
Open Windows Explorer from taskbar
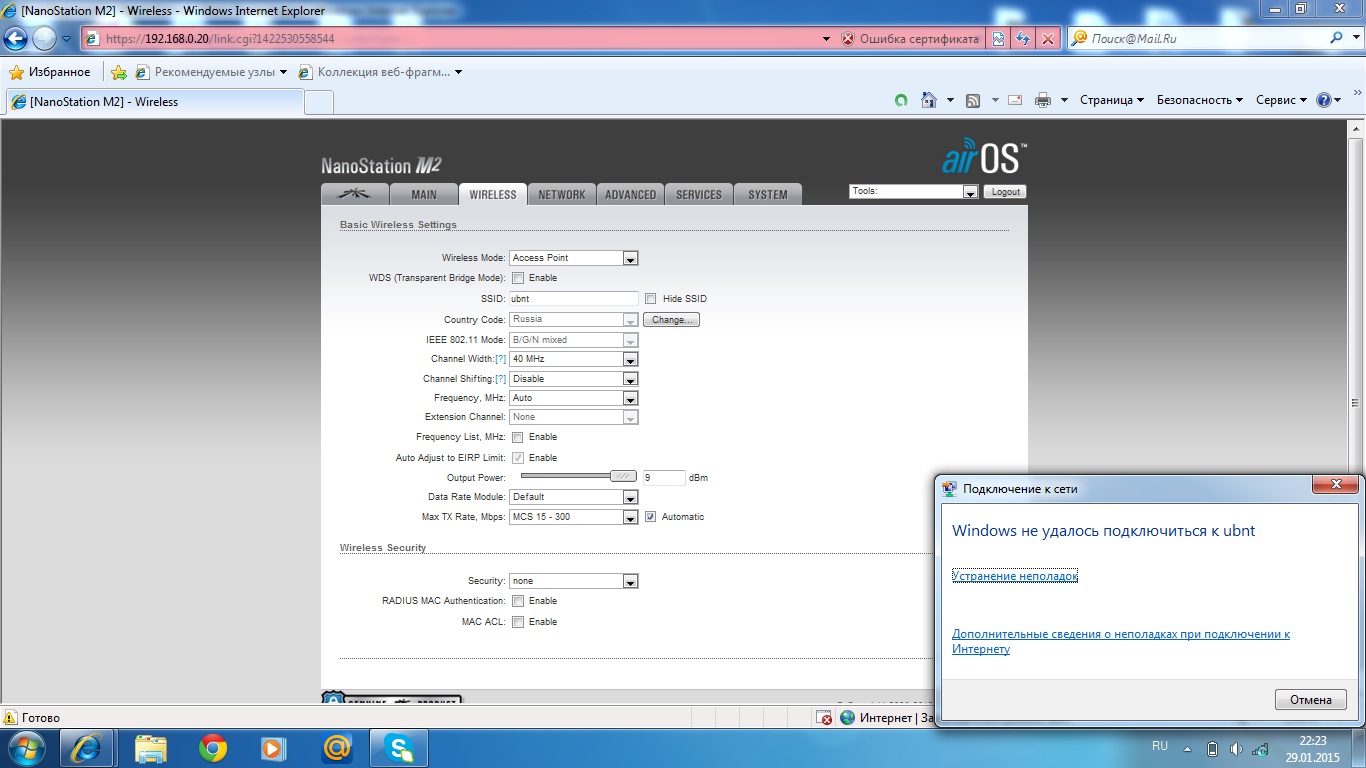pos(151,748)
